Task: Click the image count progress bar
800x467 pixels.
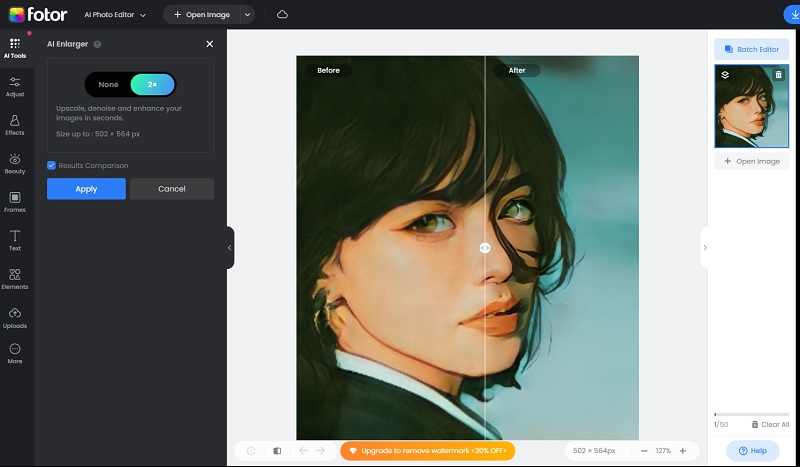Action: (x=752, y=414)
